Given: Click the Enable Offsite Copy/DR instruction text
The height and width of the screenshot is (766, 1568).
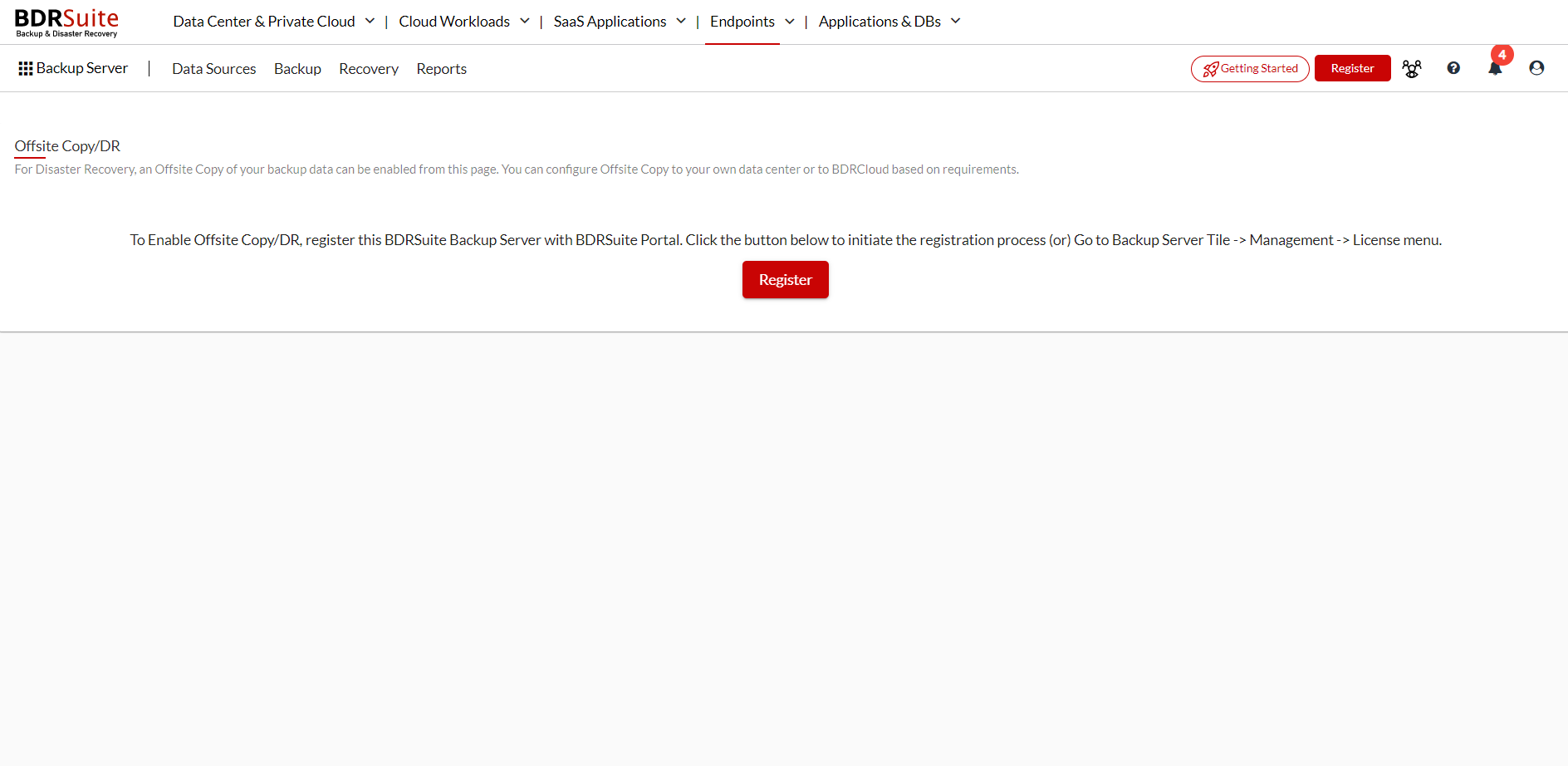Looking at the screenshot, I should (786, 240).
